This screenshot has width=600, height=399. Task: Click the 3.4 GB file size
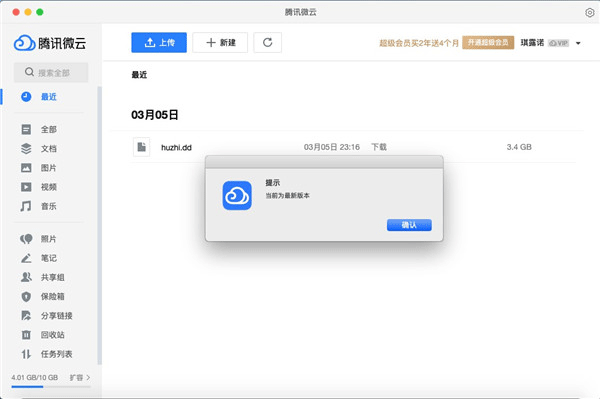tap(519, 147)
